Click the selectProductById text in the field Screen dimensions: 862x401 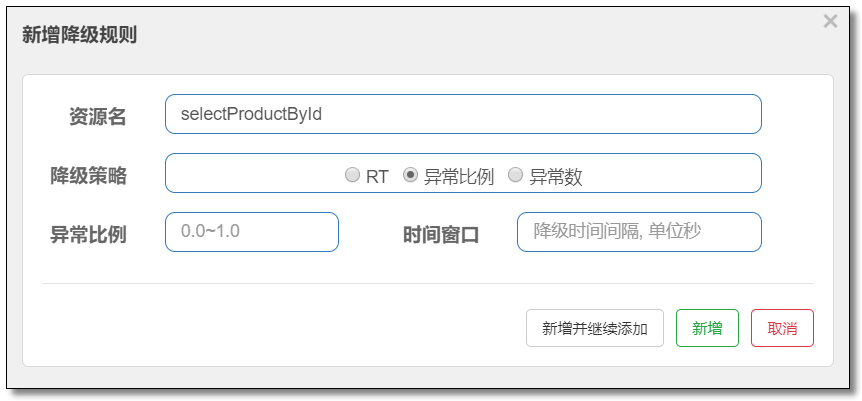(251, 114)
